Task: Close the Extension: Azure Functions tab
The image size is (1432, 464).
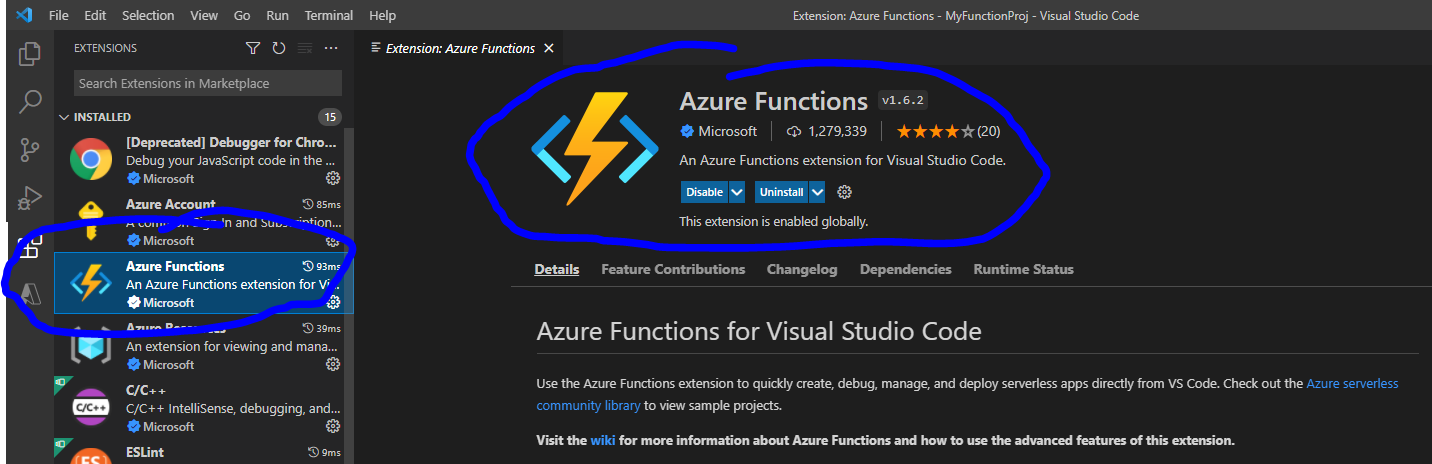Action: coord(550,48)
